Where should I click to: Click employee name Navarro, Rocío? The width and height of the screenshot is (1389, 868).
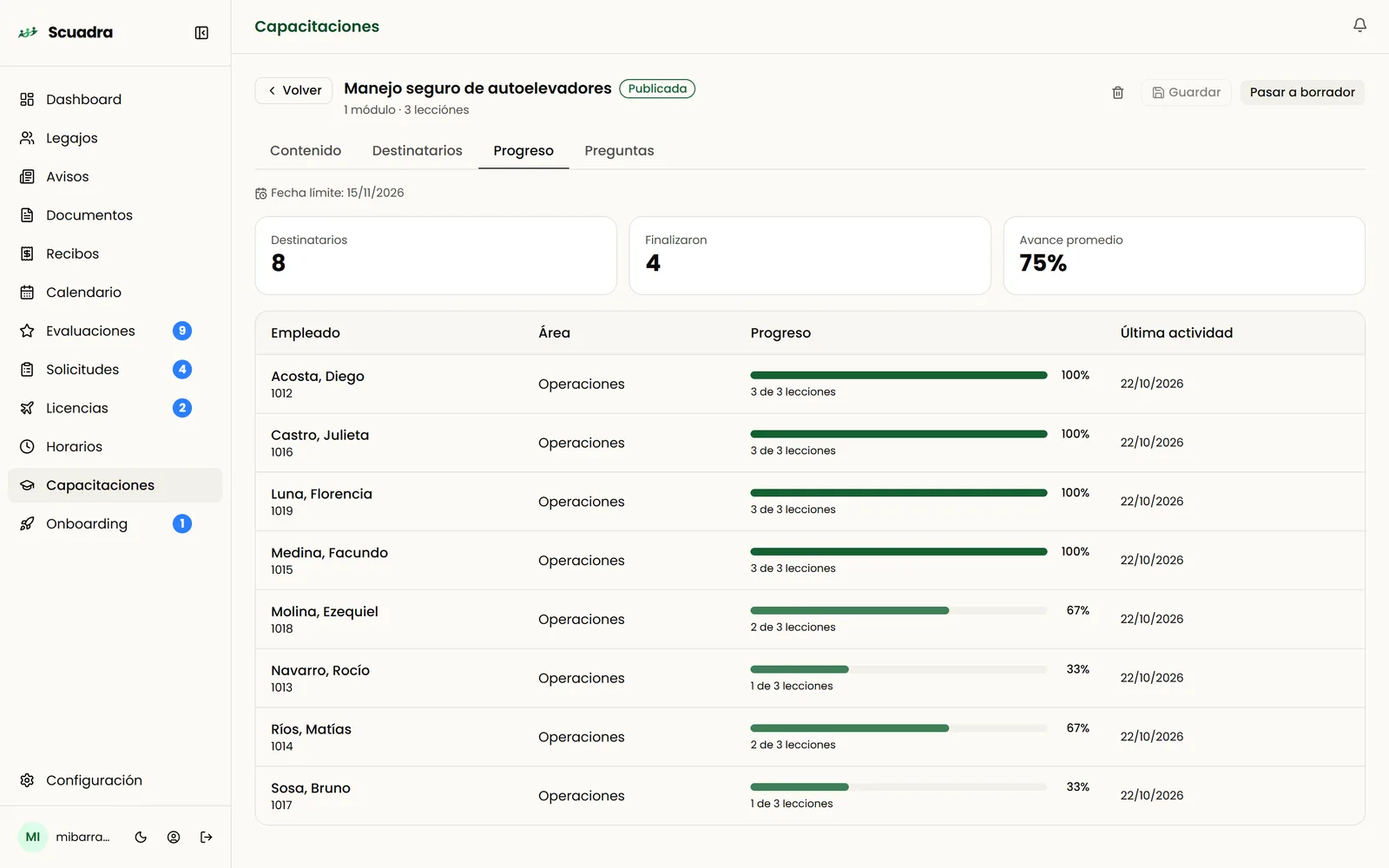coord(320,671)
